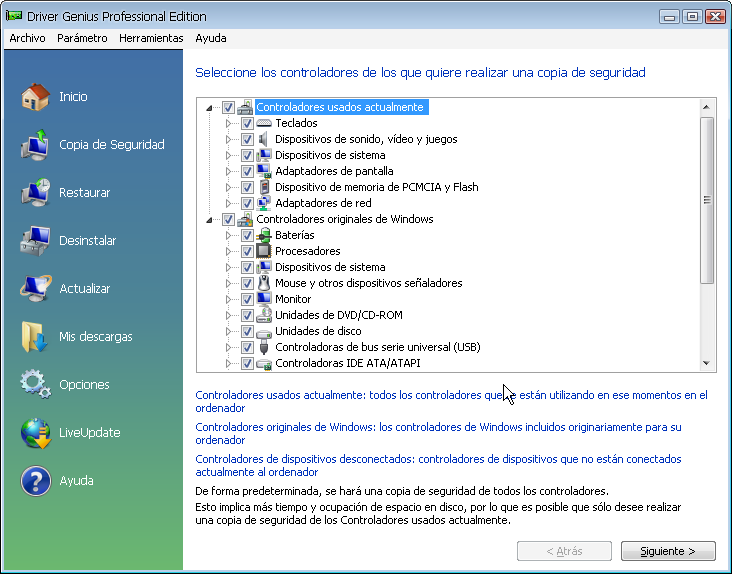Open the Ayuda question mark icon
The width and height of the screenshot is (732, 574).
35,481
